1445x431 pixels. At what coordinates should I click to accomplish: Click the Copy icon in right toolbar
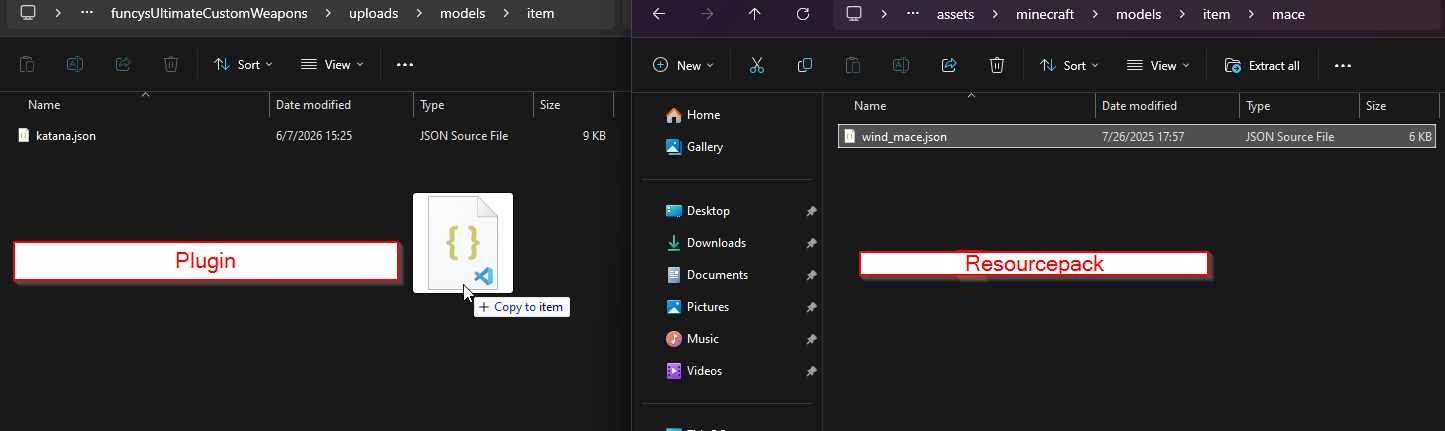click(804, 65)
